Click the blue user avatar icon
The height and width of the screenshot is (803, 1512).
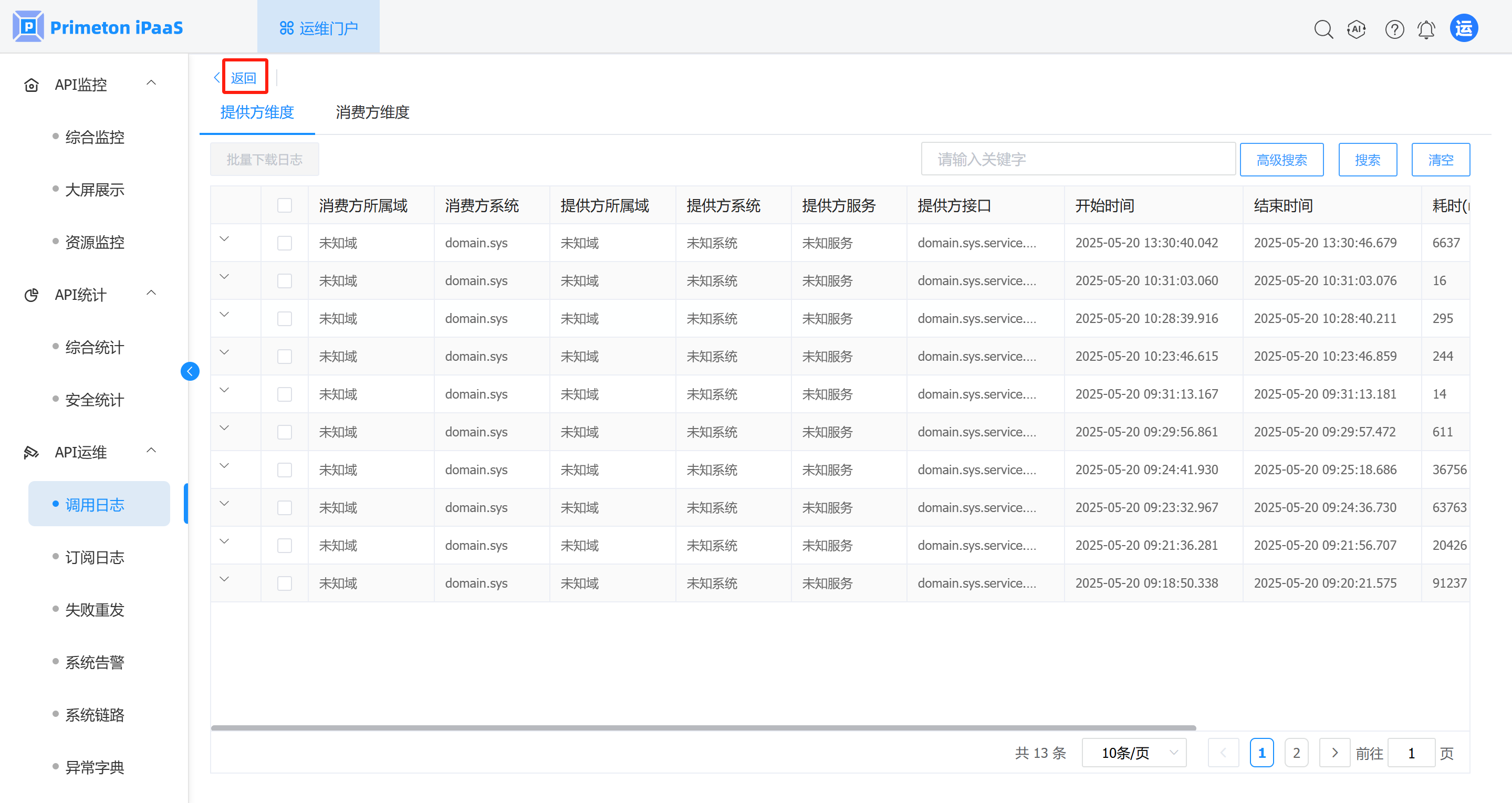click(x=1463, y=28)
